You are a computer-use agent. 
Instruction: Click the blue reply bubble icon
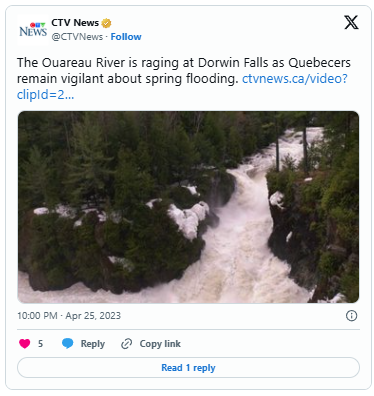click(x=68, y=343)
